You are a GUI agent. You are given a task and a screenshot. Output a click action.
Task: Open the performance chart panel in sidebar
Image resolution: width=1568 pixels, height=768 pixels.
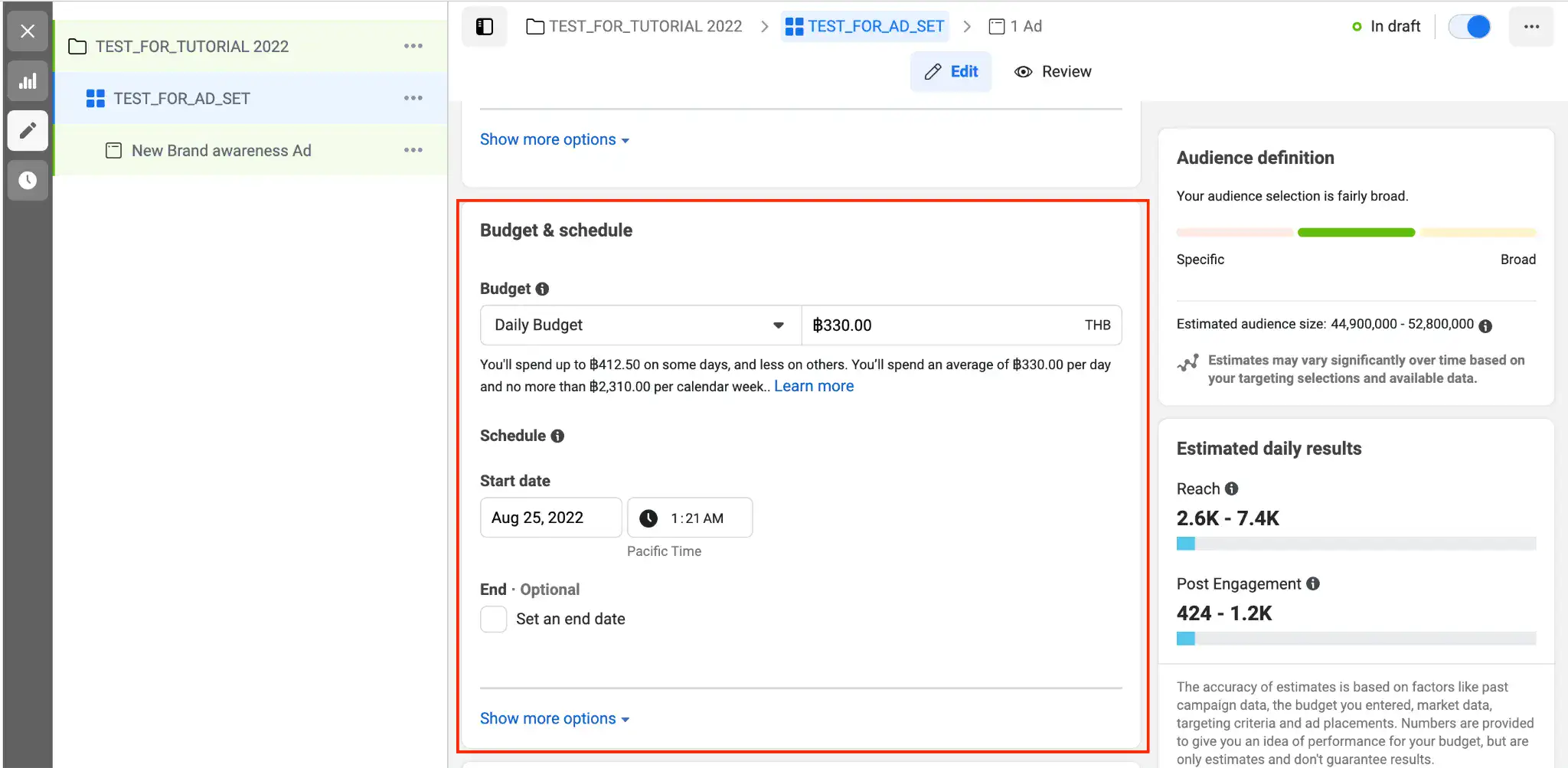coord(28,81)
